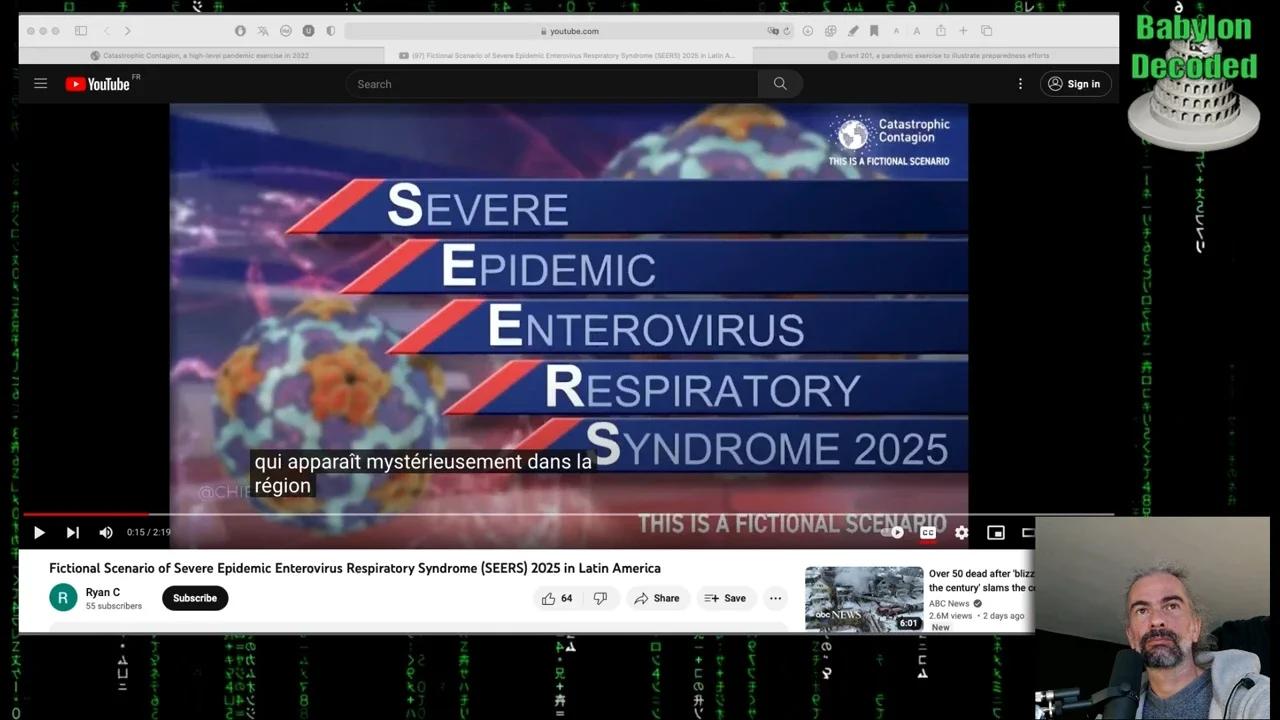The height and width of the screenshot is (720, 1280).
Task: Open the ABC News blizzard video thumbnail
Action: click(x=864, y=599)
